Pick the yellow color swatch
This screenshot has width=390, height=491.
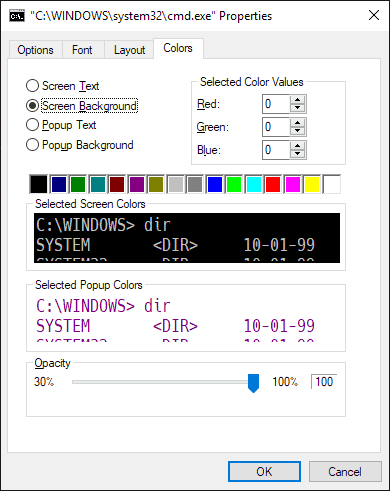click(x=312, y=184)
